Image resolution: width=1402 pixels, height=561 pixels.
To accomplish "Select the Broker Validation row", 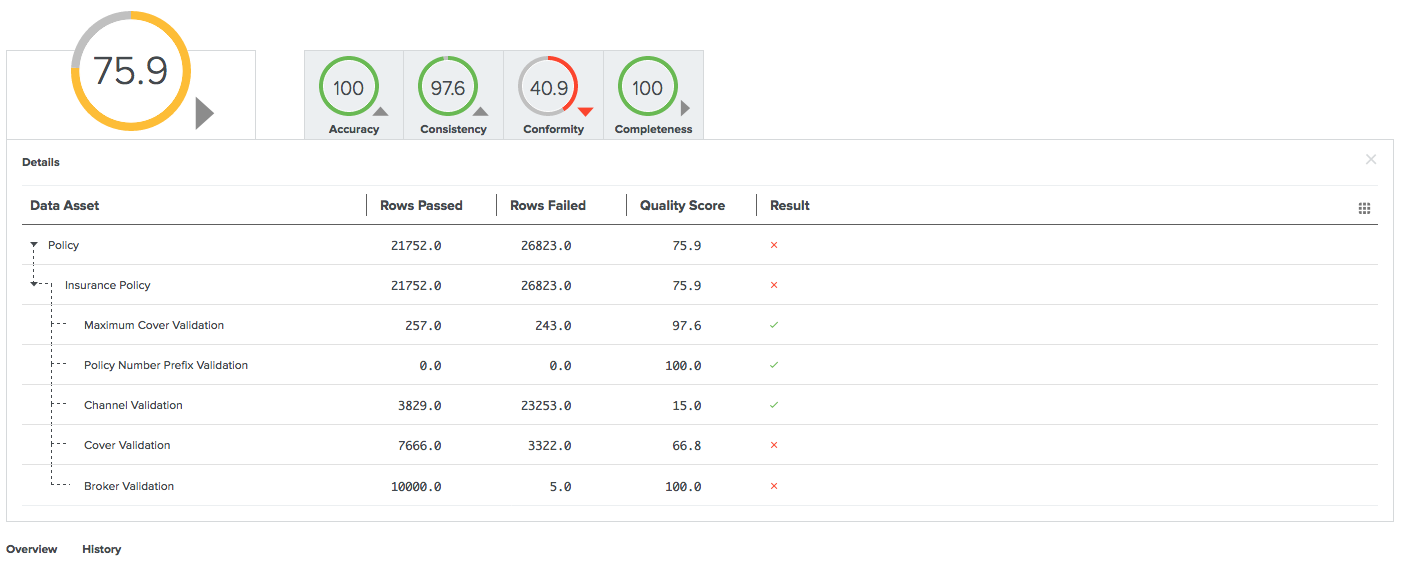I will (x=129, y=486).
